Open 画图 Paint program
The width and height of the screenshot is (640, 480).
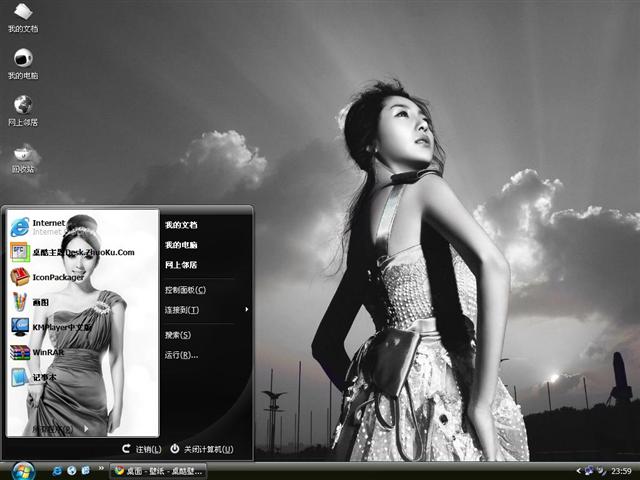(29, 302)
